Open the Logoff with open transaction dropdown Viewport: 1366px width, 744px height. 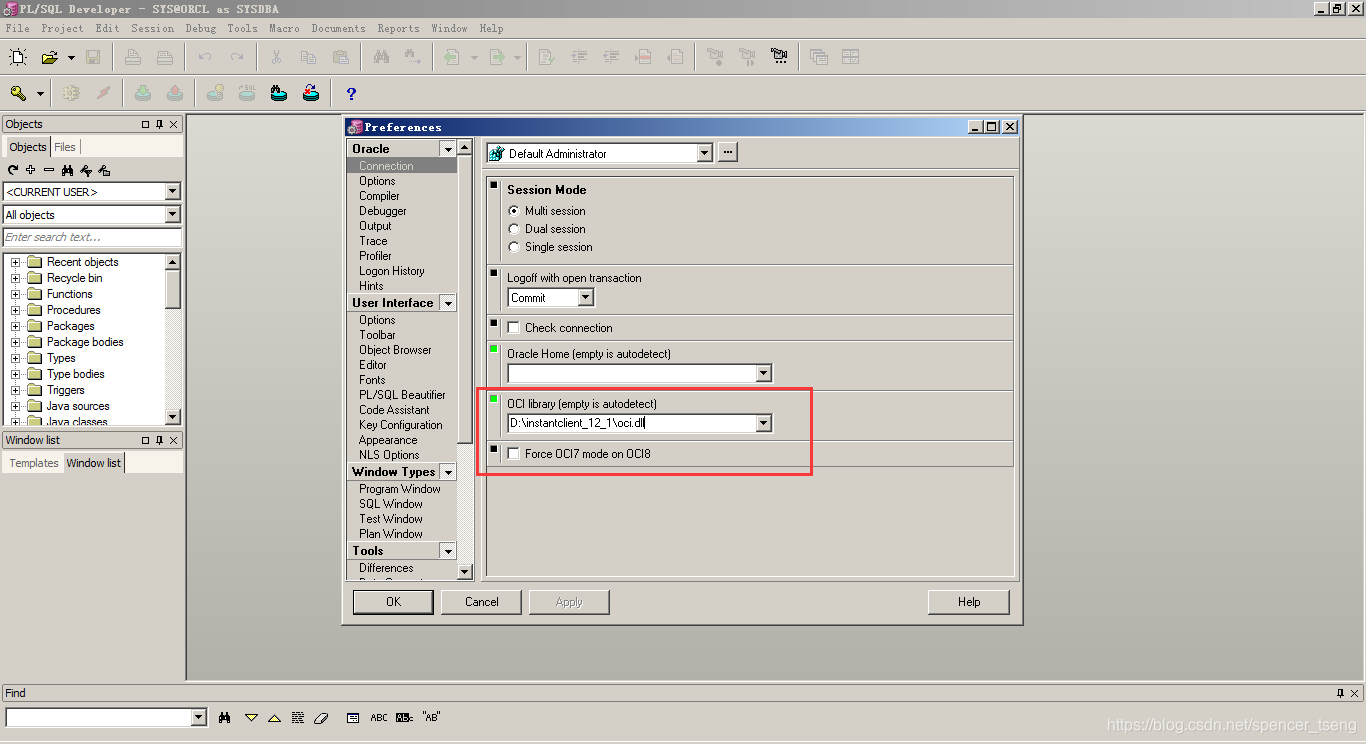584,297
